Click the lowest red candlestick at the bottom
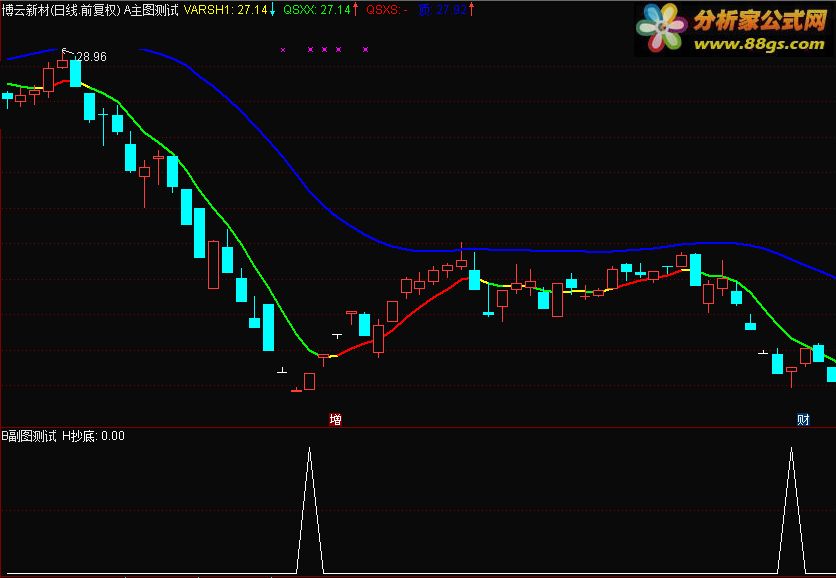Image resolution: width=836 pixels, height=578 pixels. pos(296,391)
